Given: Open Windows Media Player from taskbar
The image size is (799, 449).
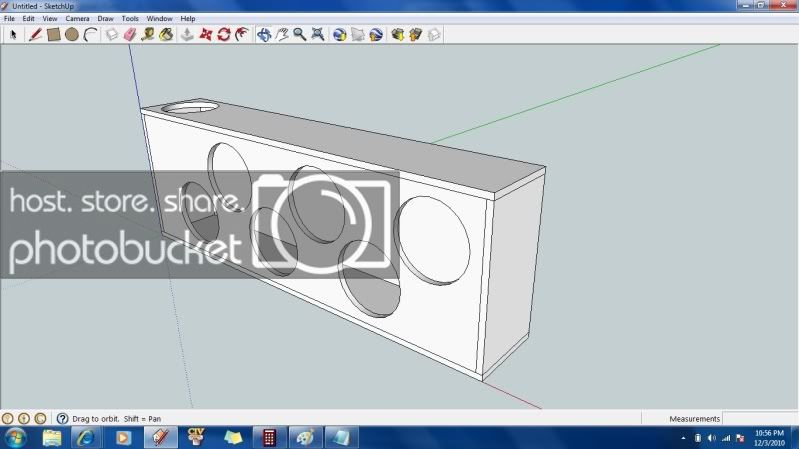Looking at the screenshot, I should click(123, 437).
